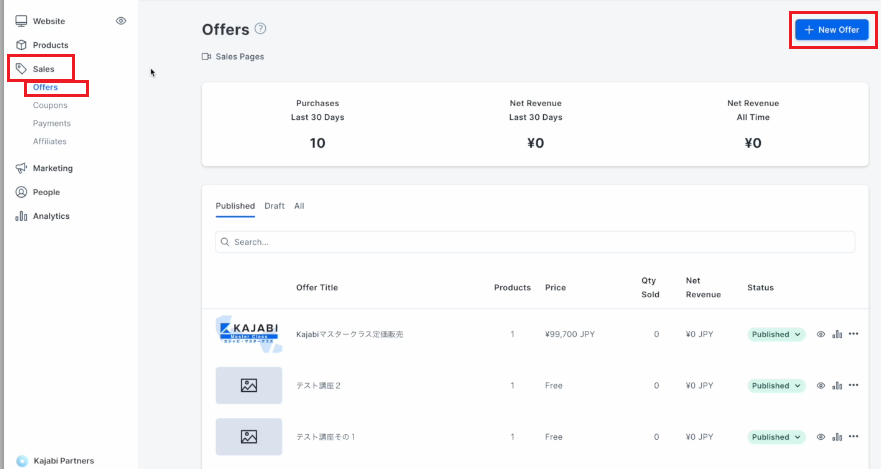
Task: Switch to the Published tab
Action: point(235,206)
